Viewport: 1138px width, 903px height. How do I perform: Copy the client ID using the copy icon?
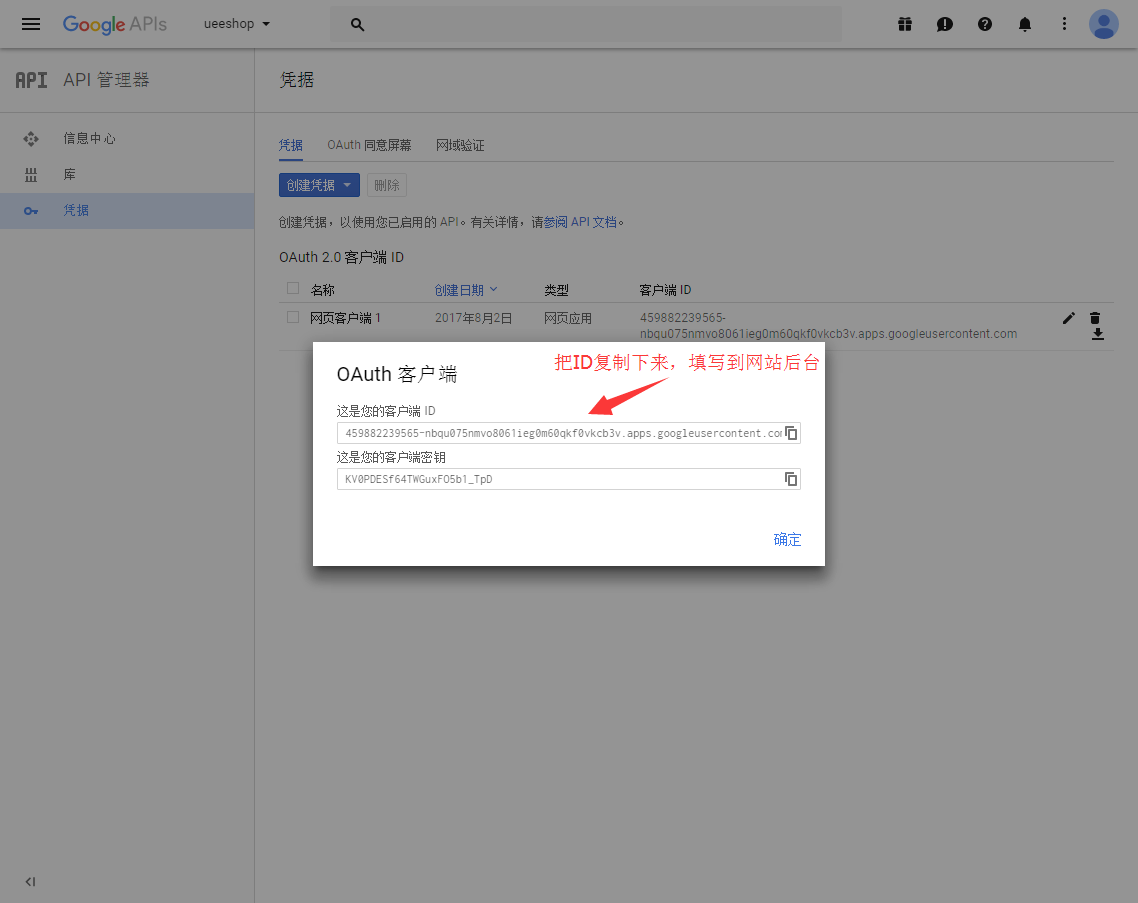(791, 433)
